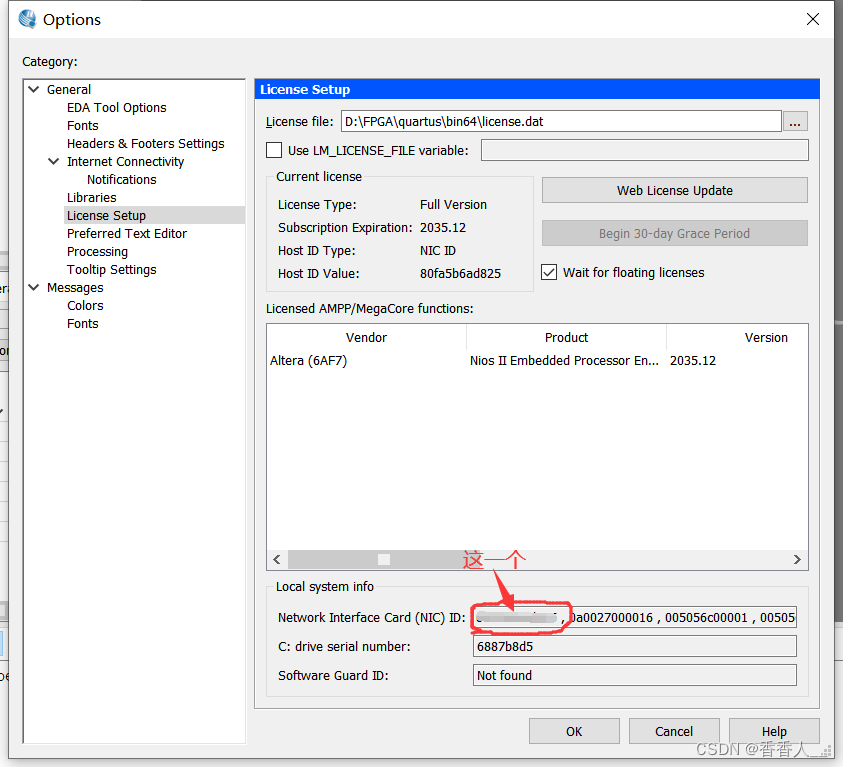Enable Use LM_LICENSE_FILE variable checkbox
The height and width of the screenshot is (767, 843).
pyautogui.click(x=274, y=150)
